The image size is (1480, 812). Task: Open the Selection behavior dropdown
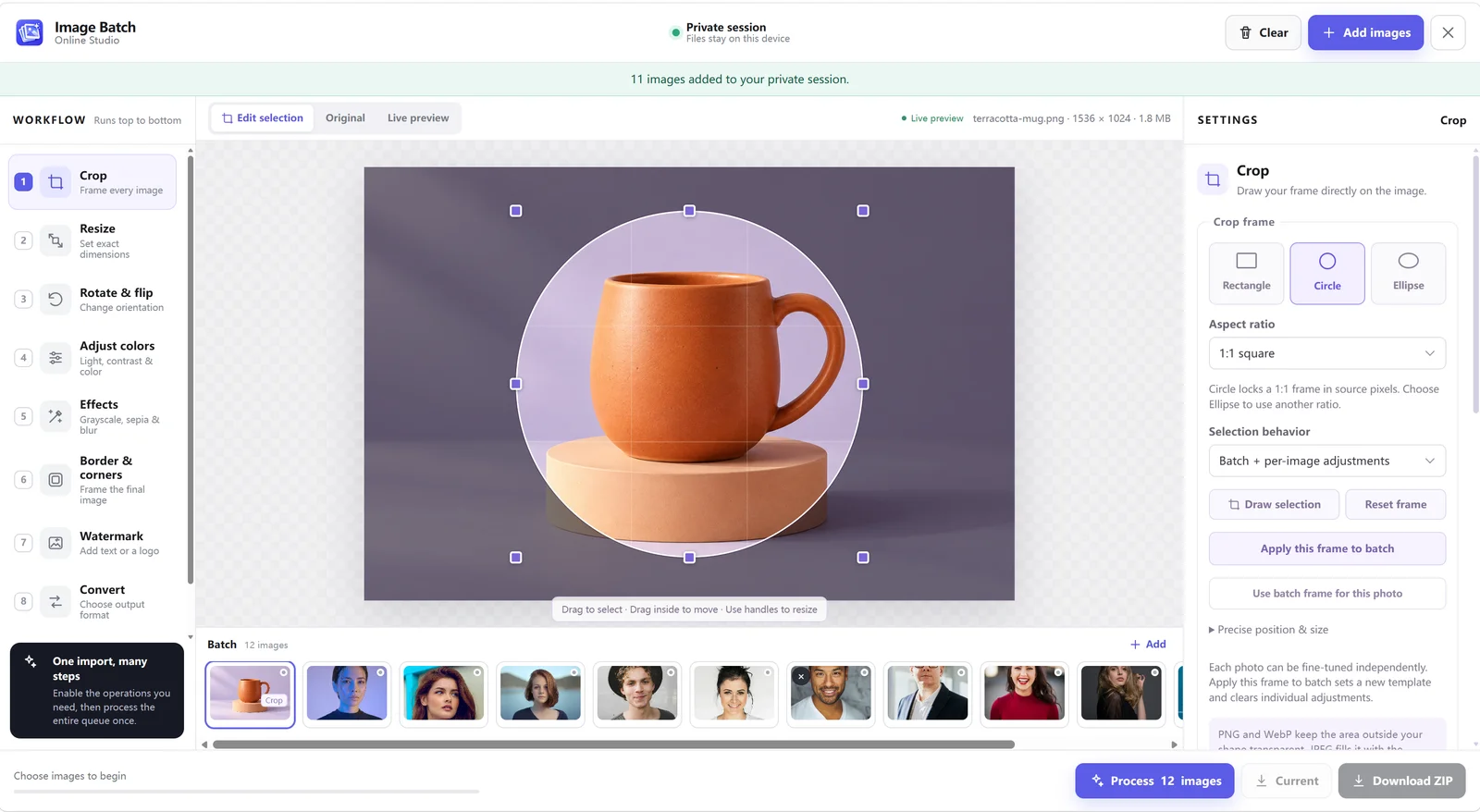[x=1327, y=461]
